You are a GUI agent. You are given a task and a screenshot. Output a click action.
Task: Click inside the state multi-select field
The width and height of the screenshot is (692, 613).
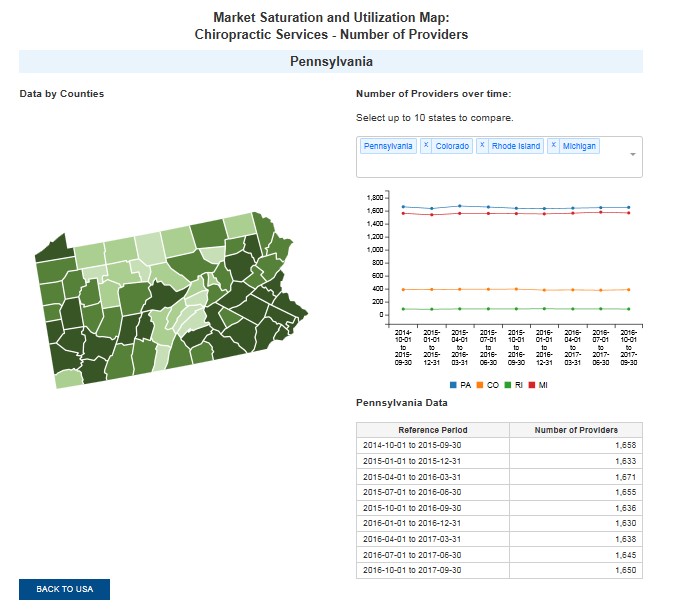[x=500, y=165]
